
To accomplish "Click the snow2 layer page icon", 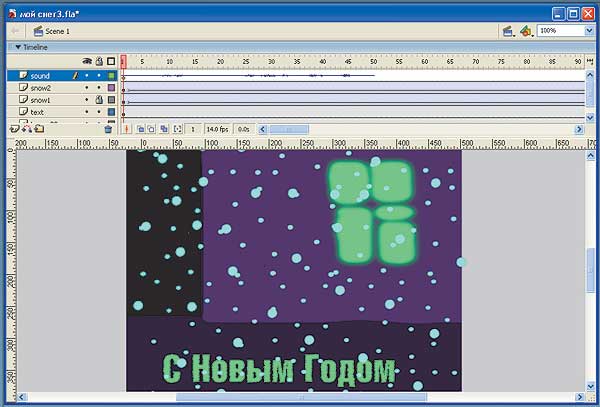I will 24,88.
